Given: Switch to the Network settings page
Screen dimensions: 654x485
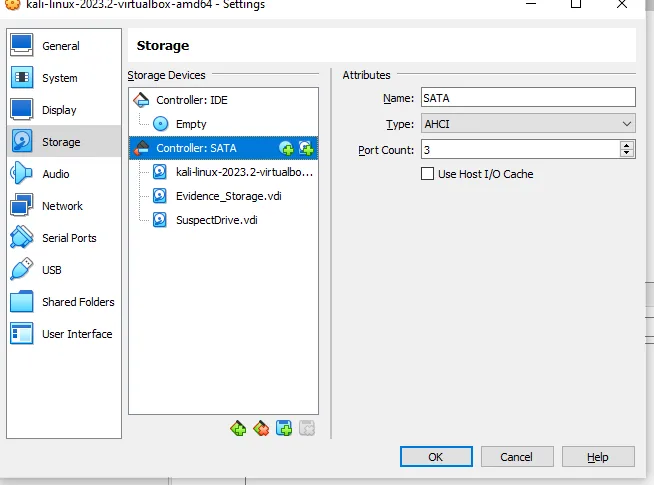Looking at the screenshot, I should click(62, 206).
